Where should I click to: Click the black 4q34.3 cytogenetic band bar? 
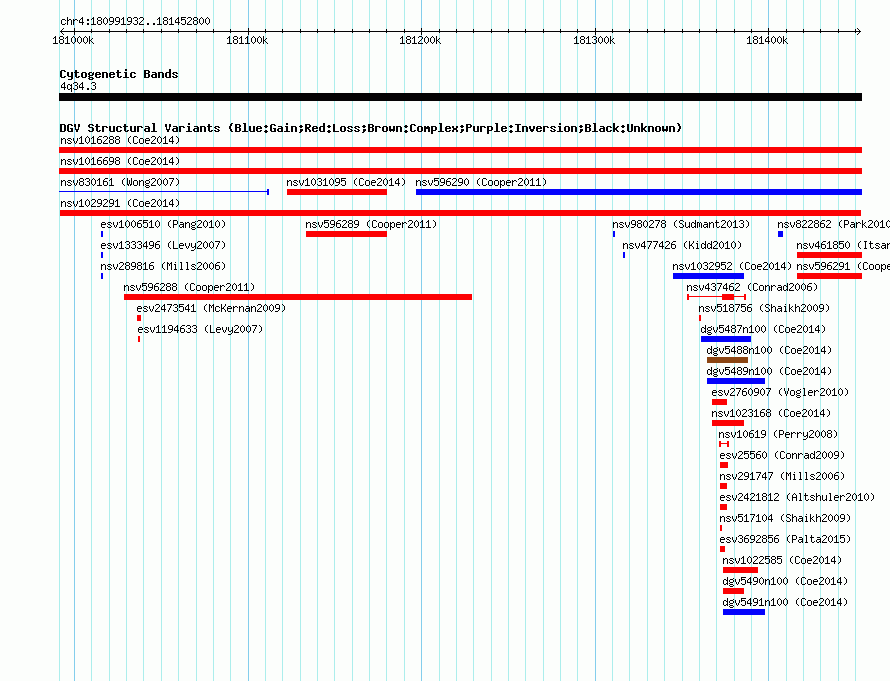pos(460,97)
